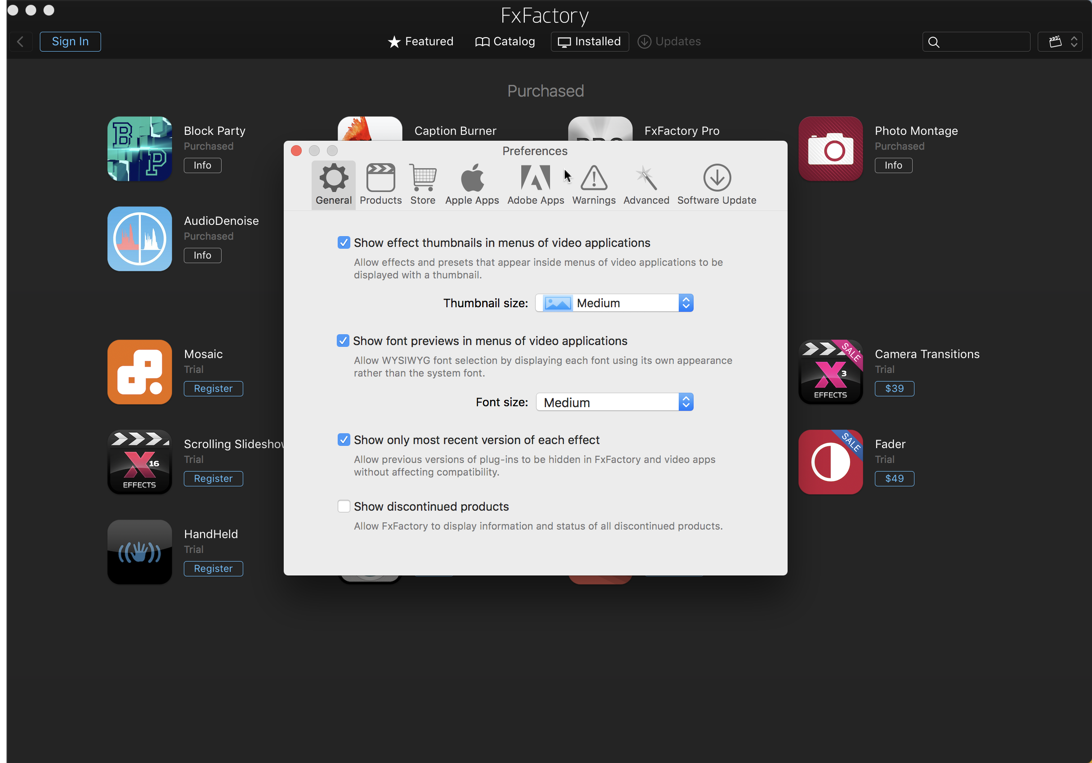Click the $49 price button for Fader
Image resolution: width=1092 pixels, height=763 pixels.
click(894, 479)
